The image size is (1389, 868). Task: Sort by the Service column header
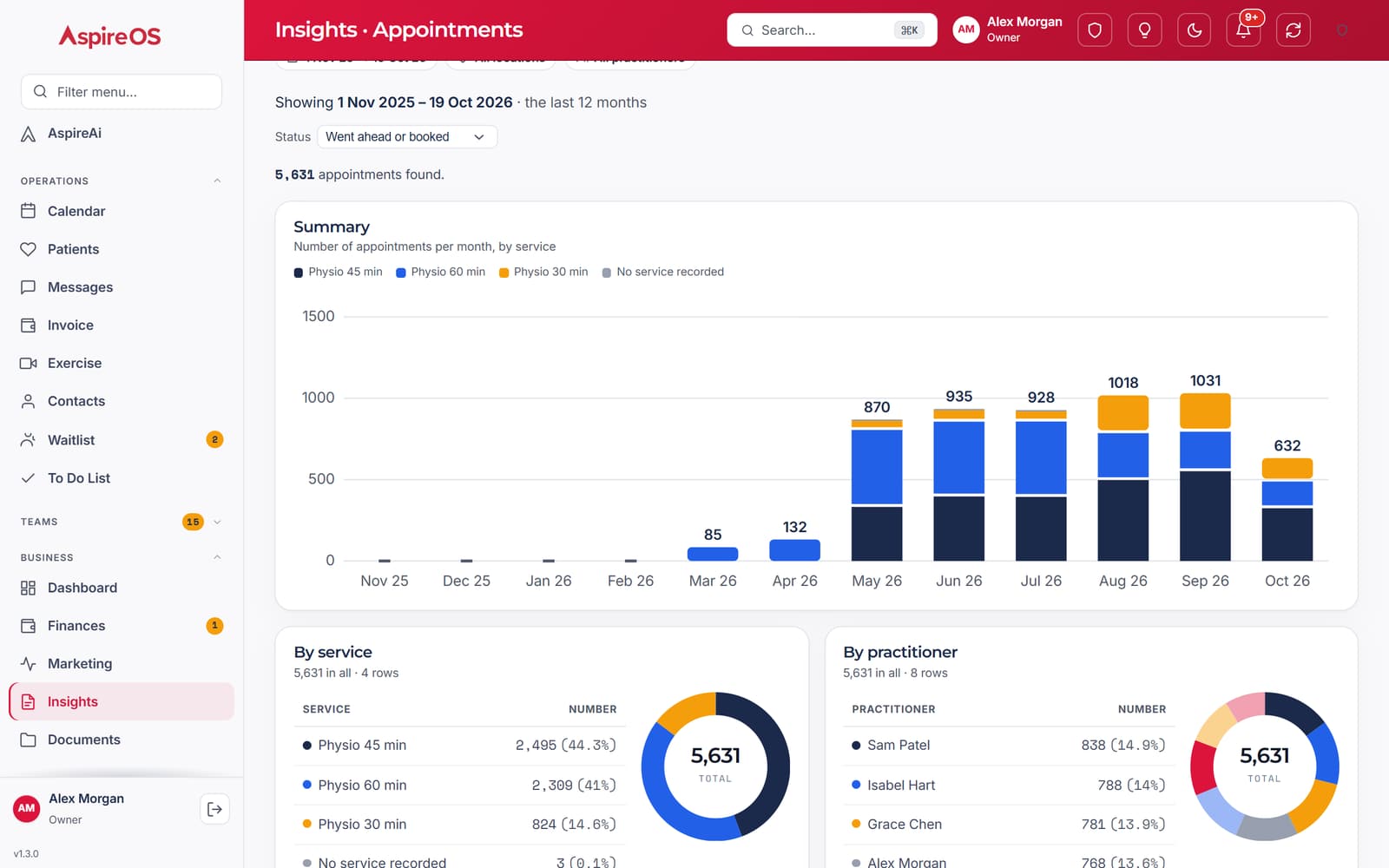click(326, 709)
